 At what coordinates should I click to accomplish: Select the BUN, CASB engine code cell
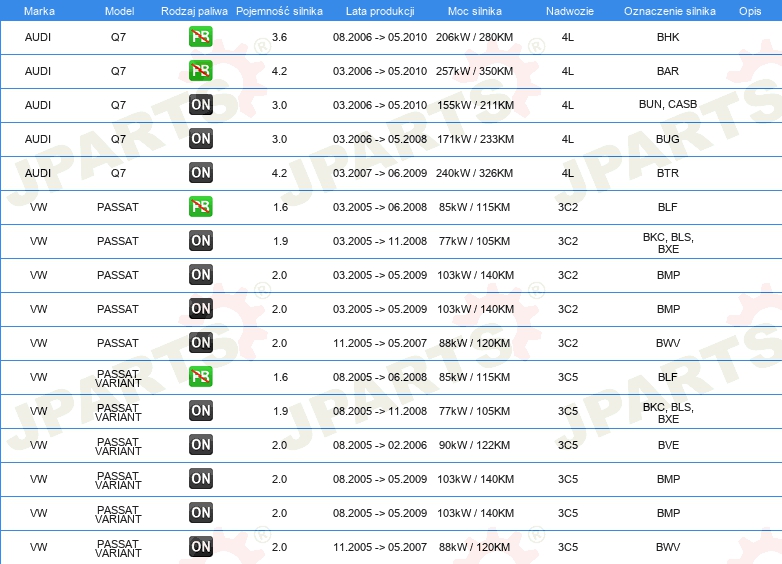[668, 104]
